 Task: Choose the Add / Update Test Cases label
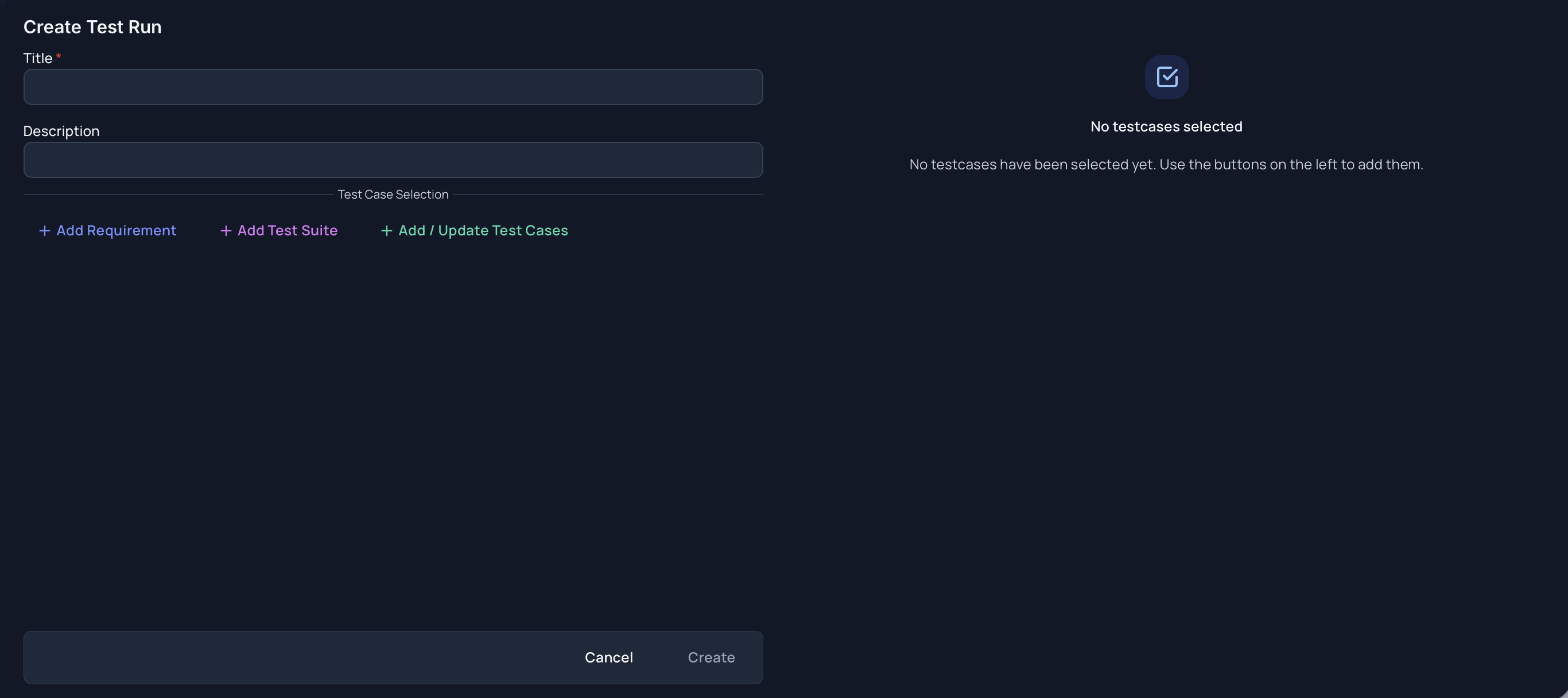point(483,231)
